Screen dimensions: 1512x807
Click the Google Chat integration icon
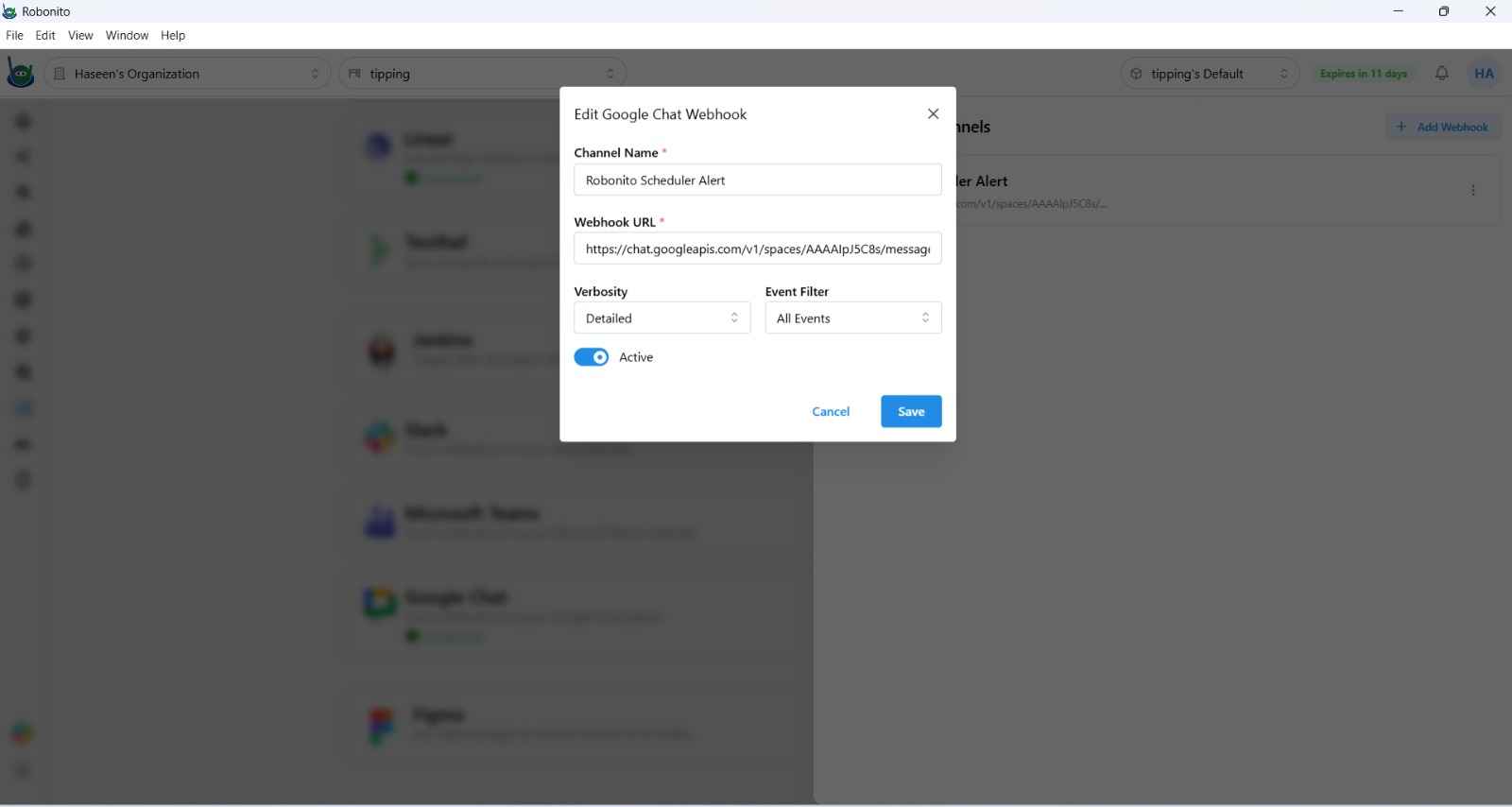(x=380, y=602)
